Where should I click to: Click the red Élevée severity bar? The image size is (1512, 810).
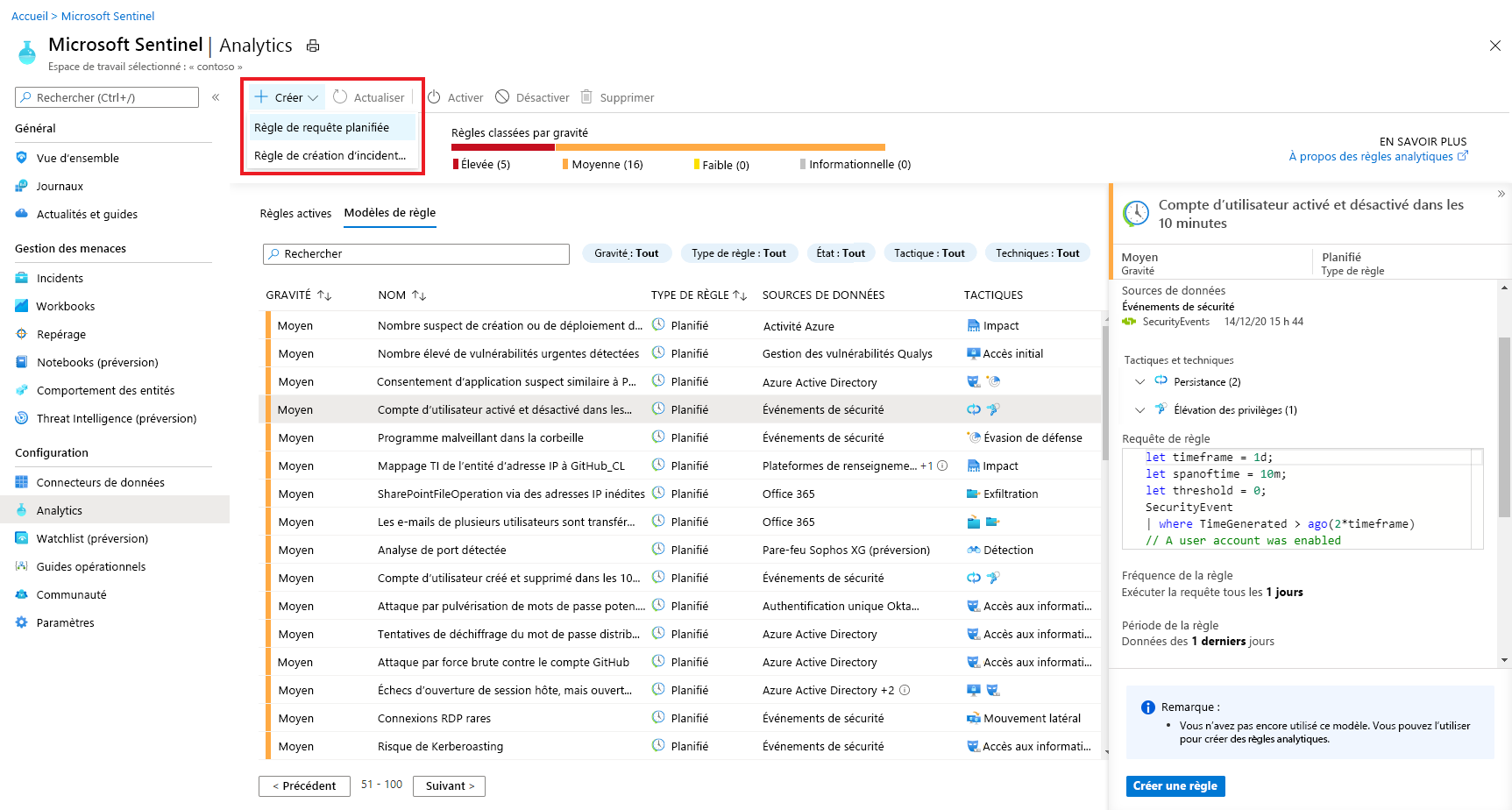click(503, 147)
